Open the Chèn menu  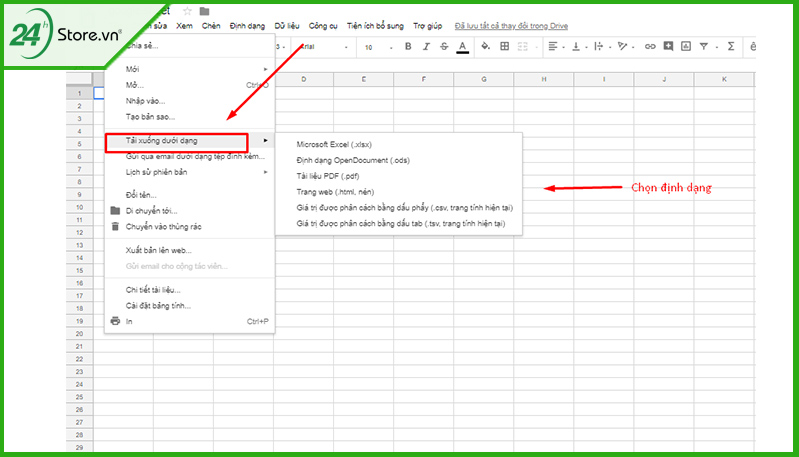[x=211, y=25]
